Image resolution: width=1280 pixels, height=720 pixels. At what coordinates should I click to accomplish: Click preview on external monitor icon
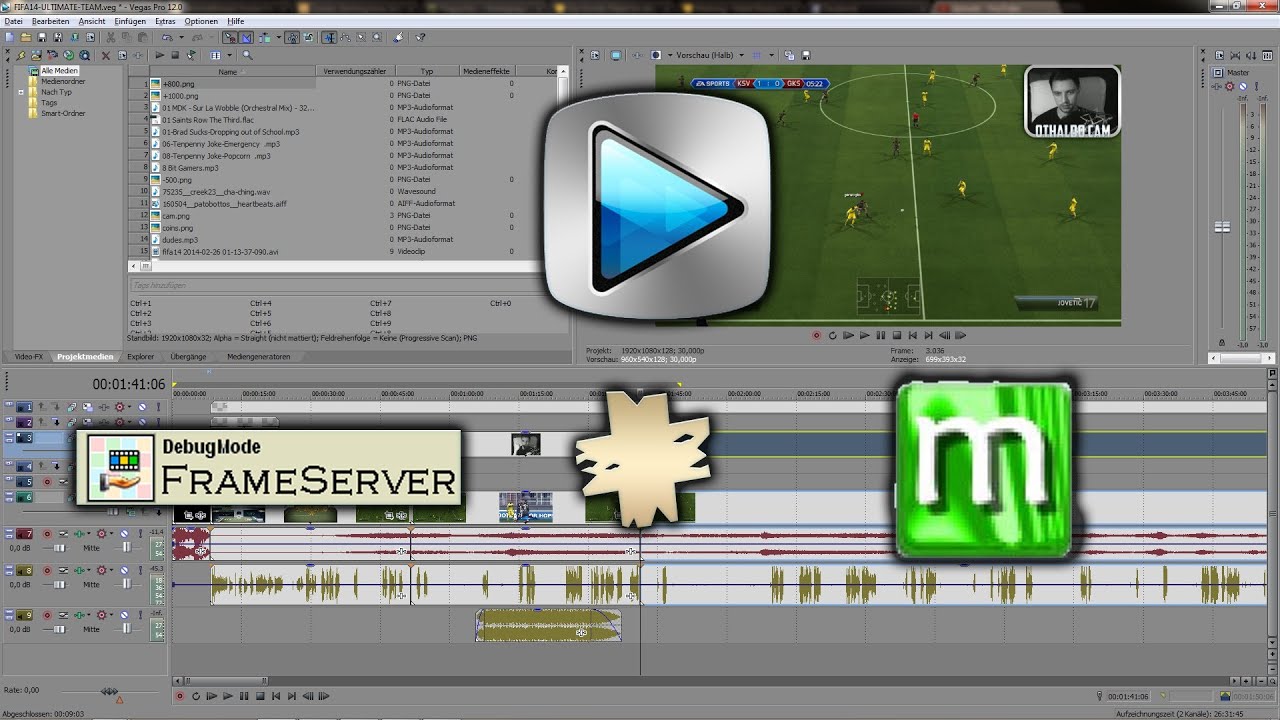click(x=616, y=55)
